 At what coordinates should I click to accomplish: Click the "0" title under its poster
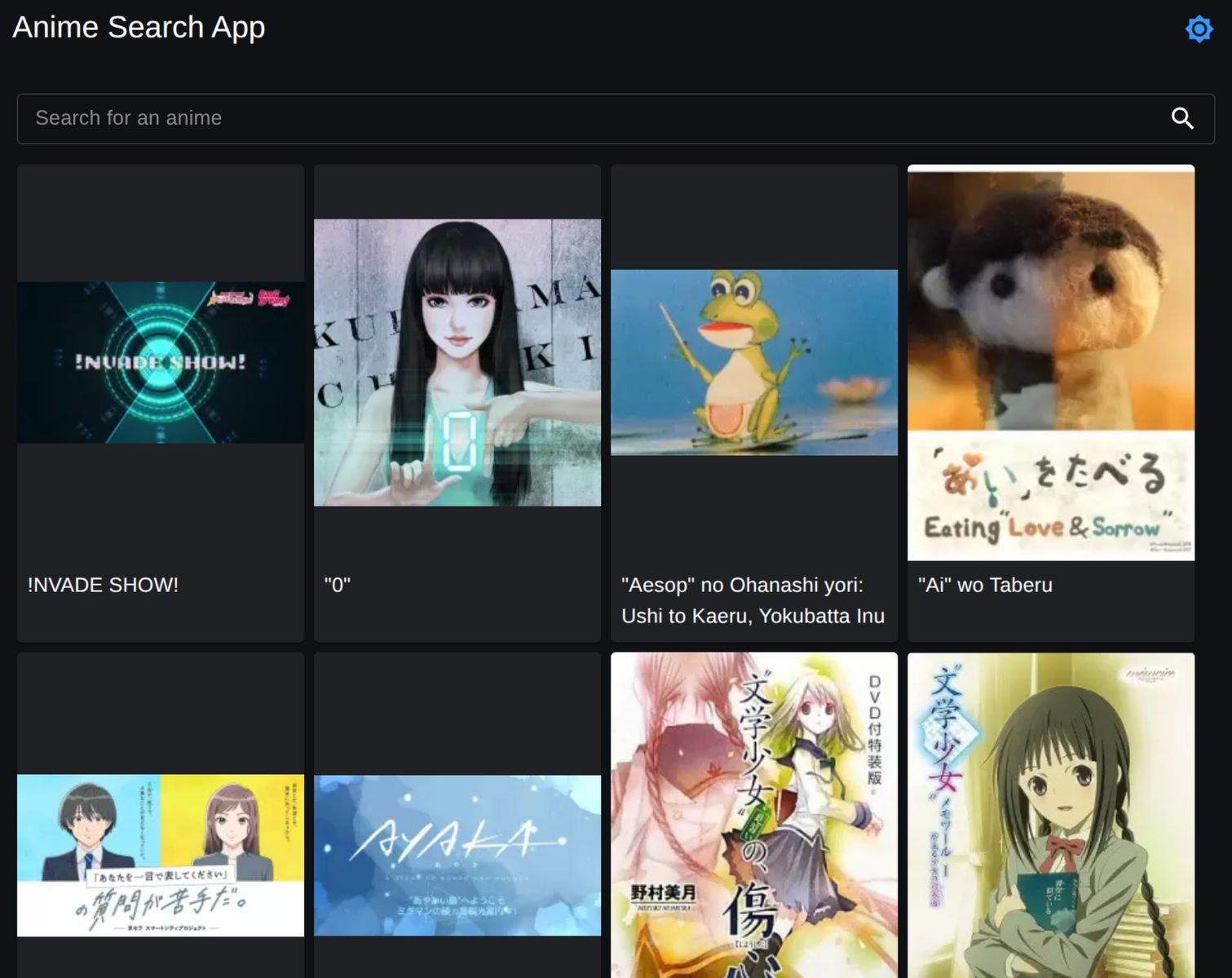(x=338, y=584)
